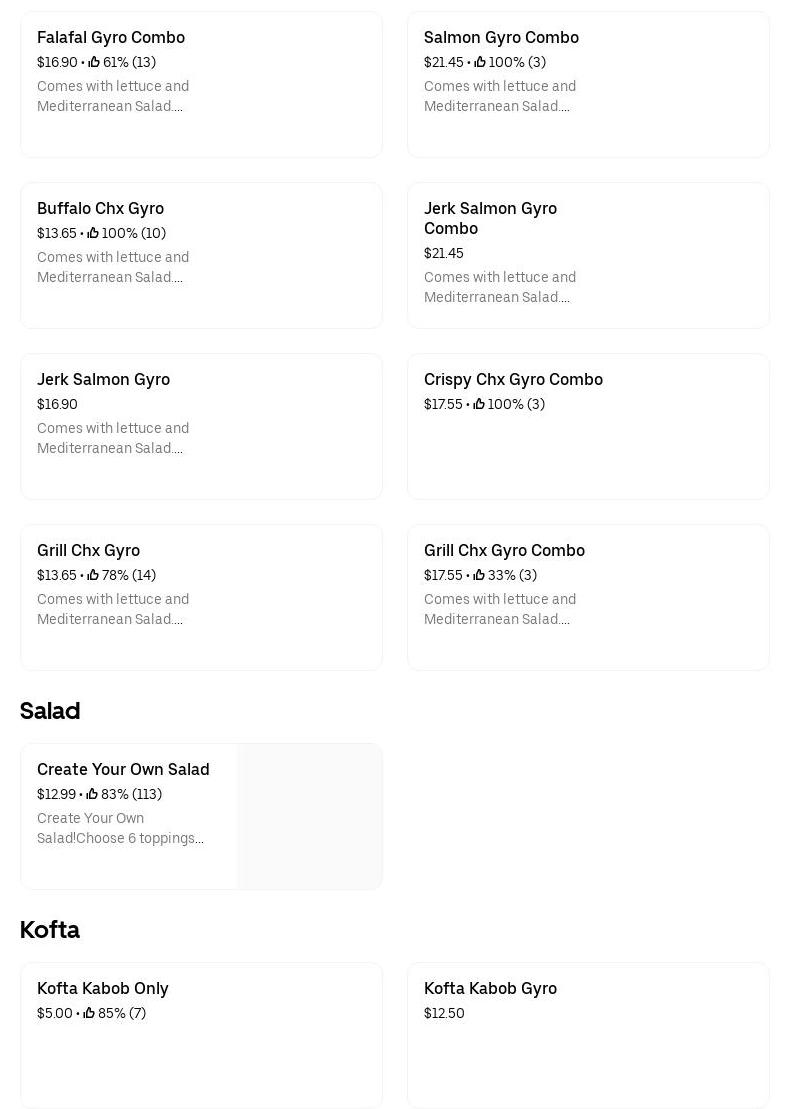Click thumbs-up rating icon on Salmon Gyro Combo
The width and height of the screenshot is (804, 1109).
pos(480,62)
